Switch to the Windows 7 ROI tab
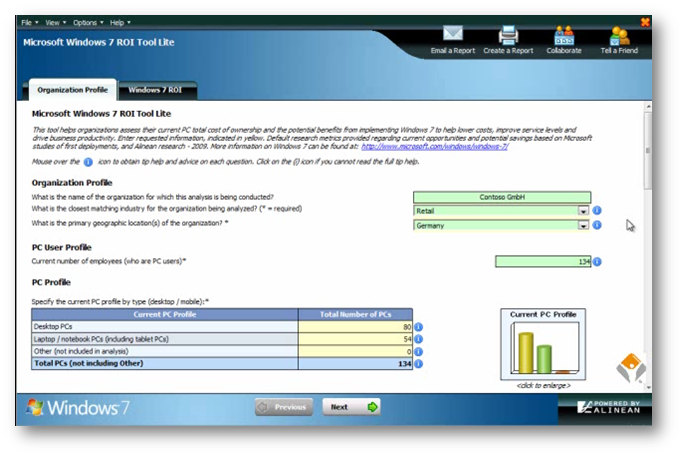This screenshot has height=456, width=682. [x=157, y=90]
